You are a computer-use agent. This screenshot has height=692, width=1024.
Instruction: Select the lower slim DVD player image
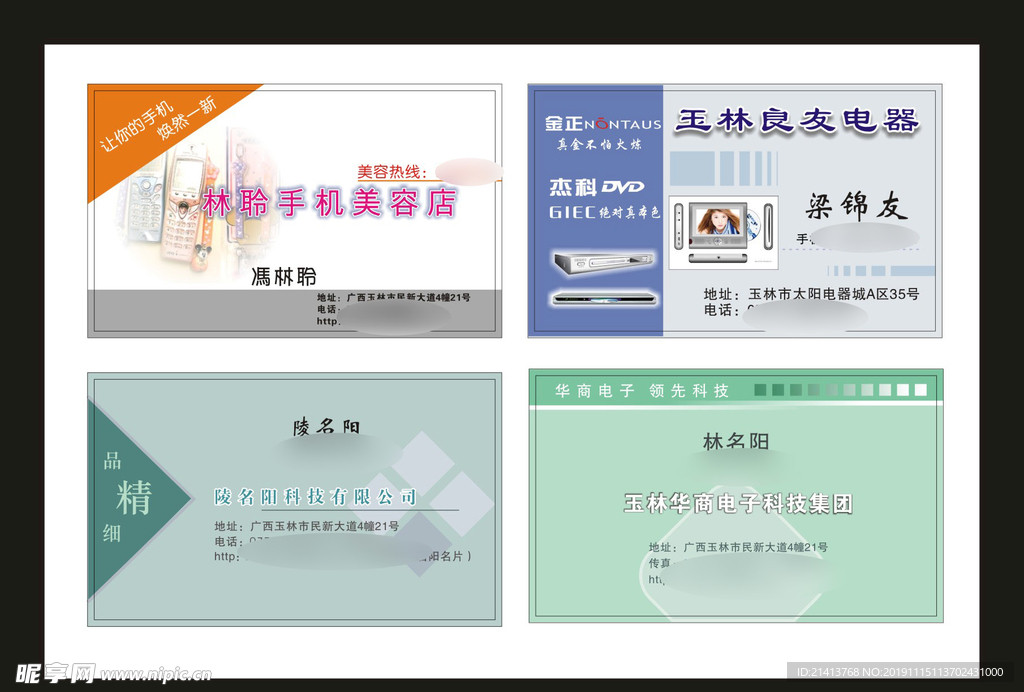[x=604, y=298]
